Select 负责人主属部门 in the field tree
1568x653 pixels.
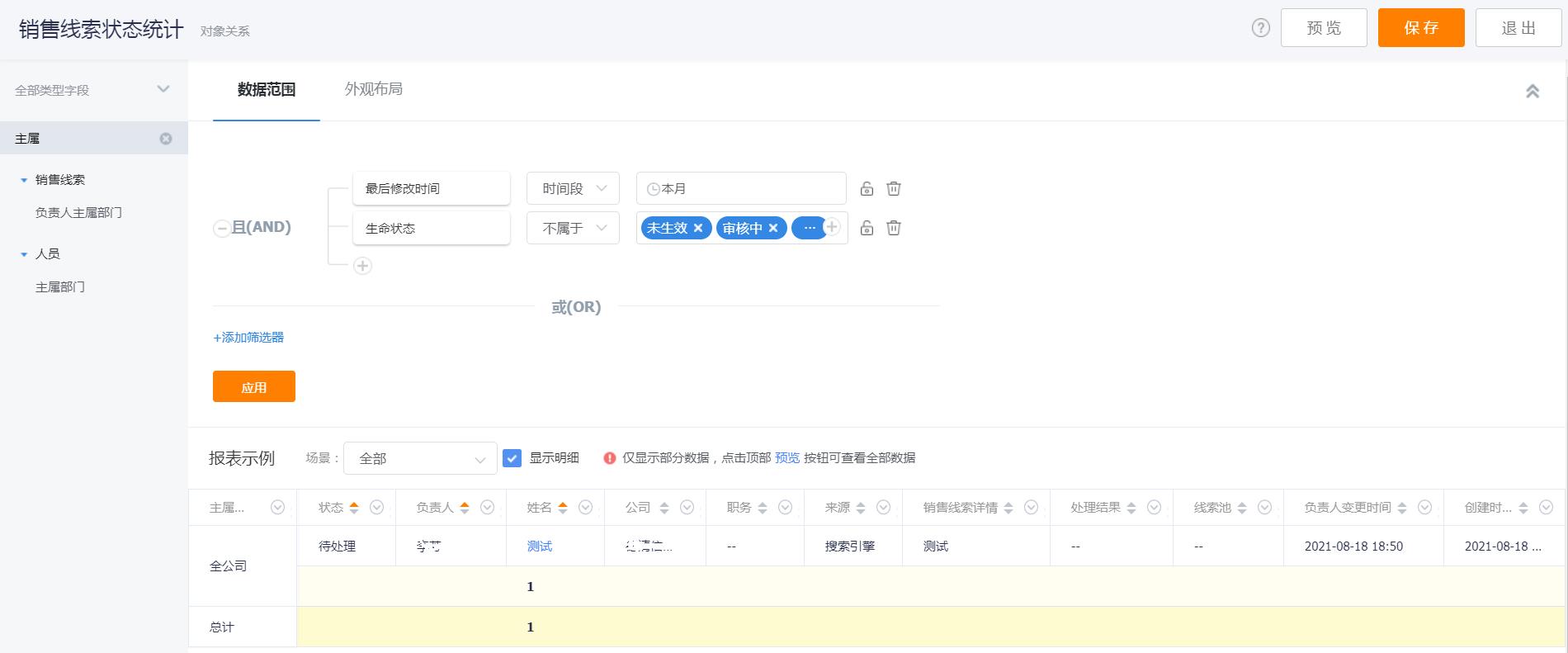coord(78,213)
